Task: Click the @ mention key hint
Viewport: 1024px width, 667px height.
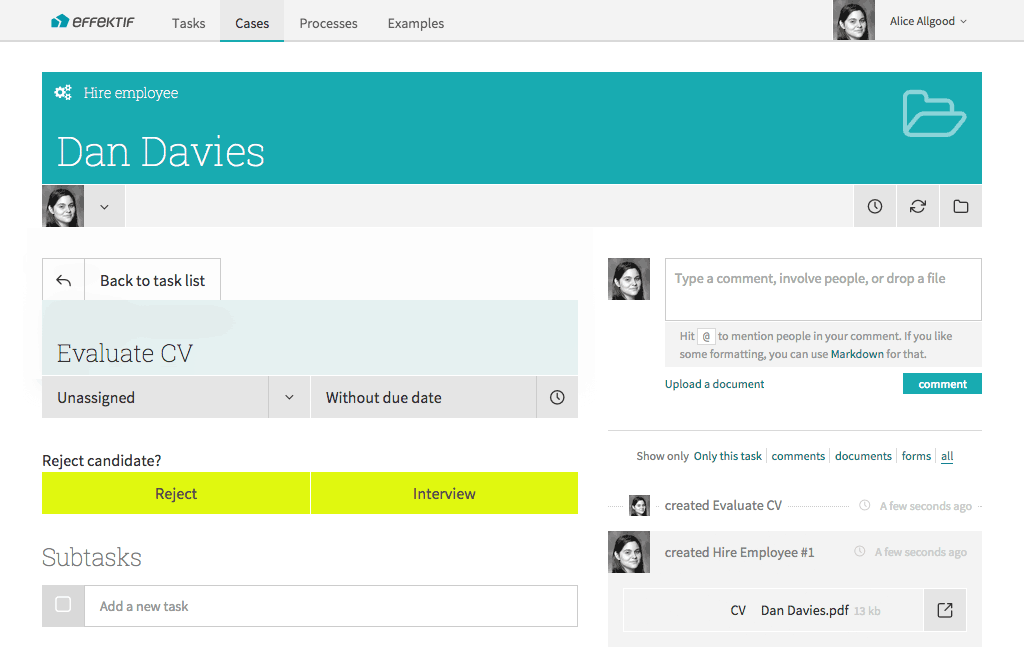Action: (706, 336)
